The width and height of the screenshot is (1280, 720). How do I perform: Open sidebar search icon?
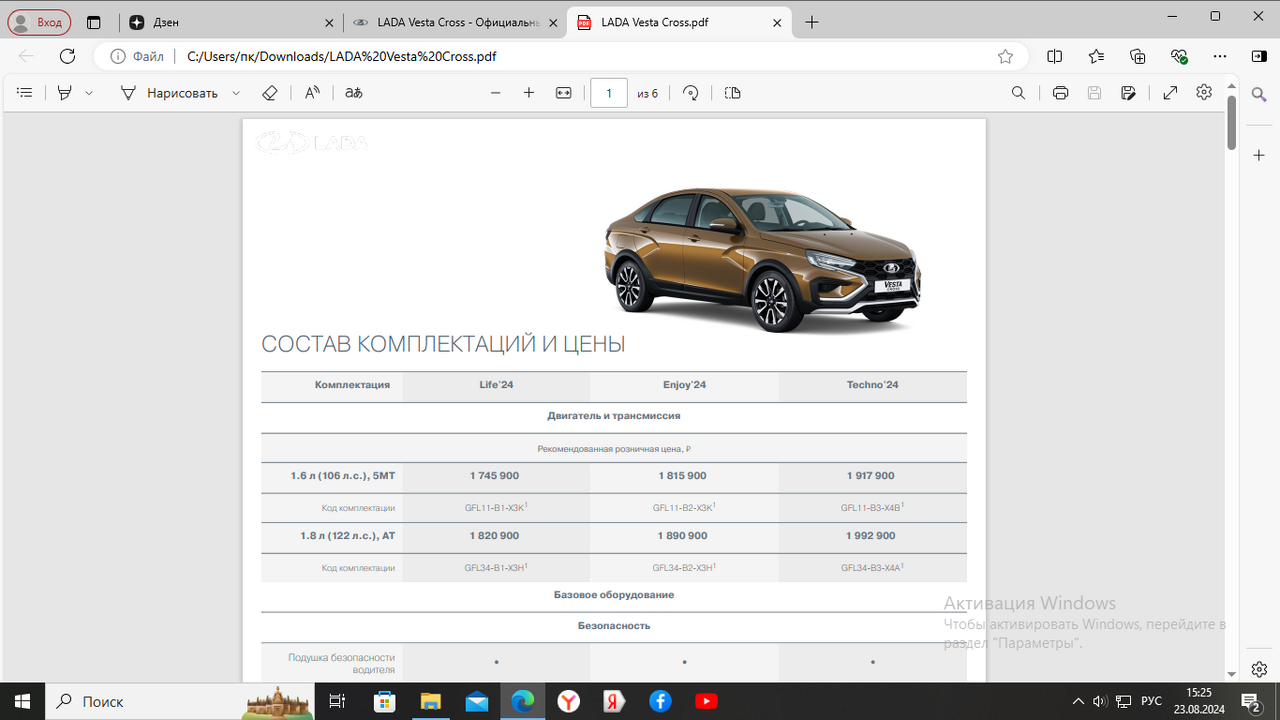pos(1260,93)
